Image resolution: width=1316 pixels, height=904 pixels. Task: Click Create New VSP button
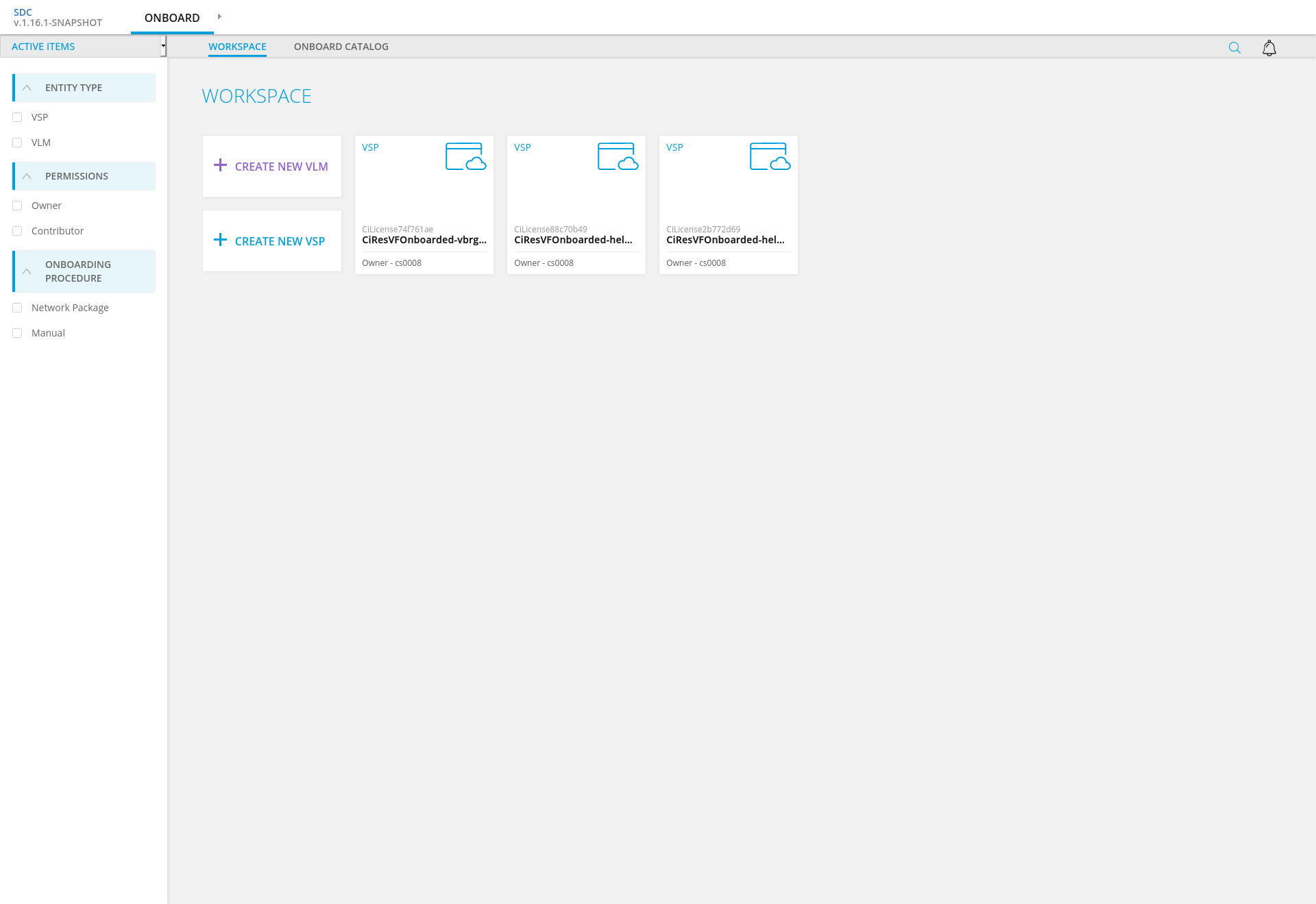tap(280, 241)
